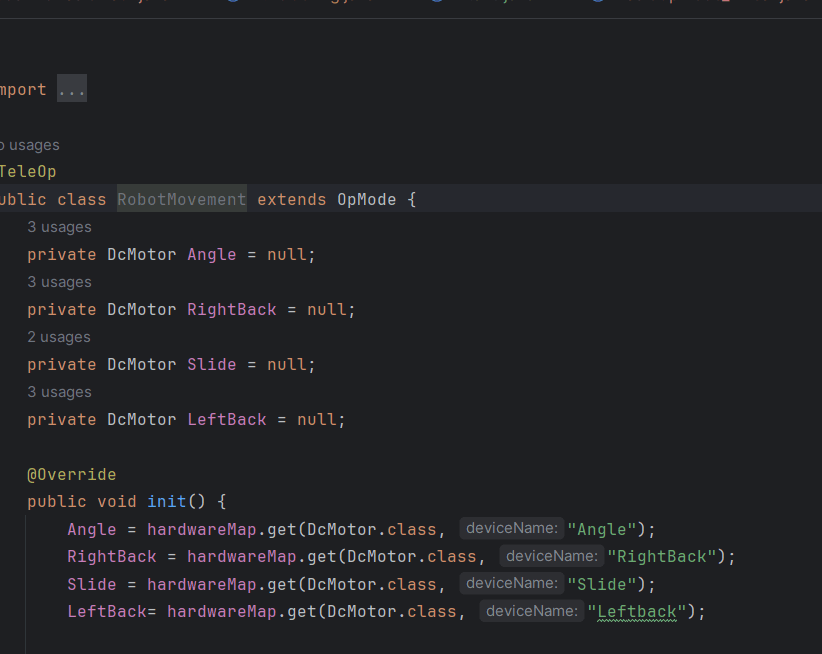Click the @Override annotation

point(71,474)
